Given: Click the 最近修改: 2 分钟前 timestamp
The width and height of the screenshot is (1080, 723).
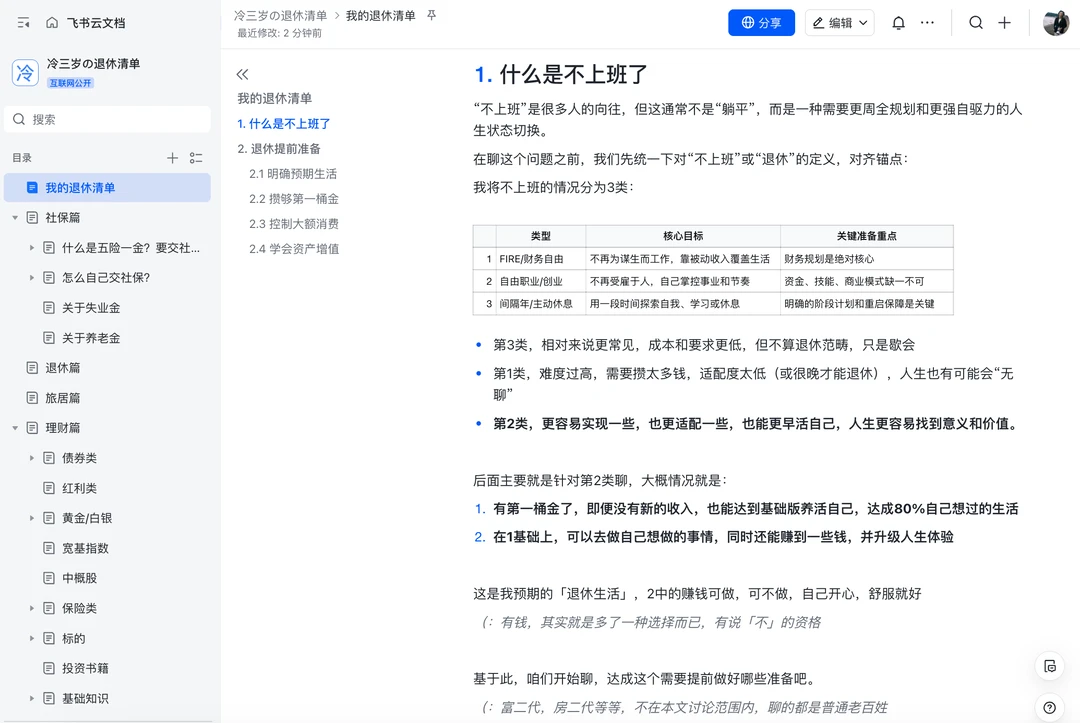Looking at the screenshot, I should [280, 33].
